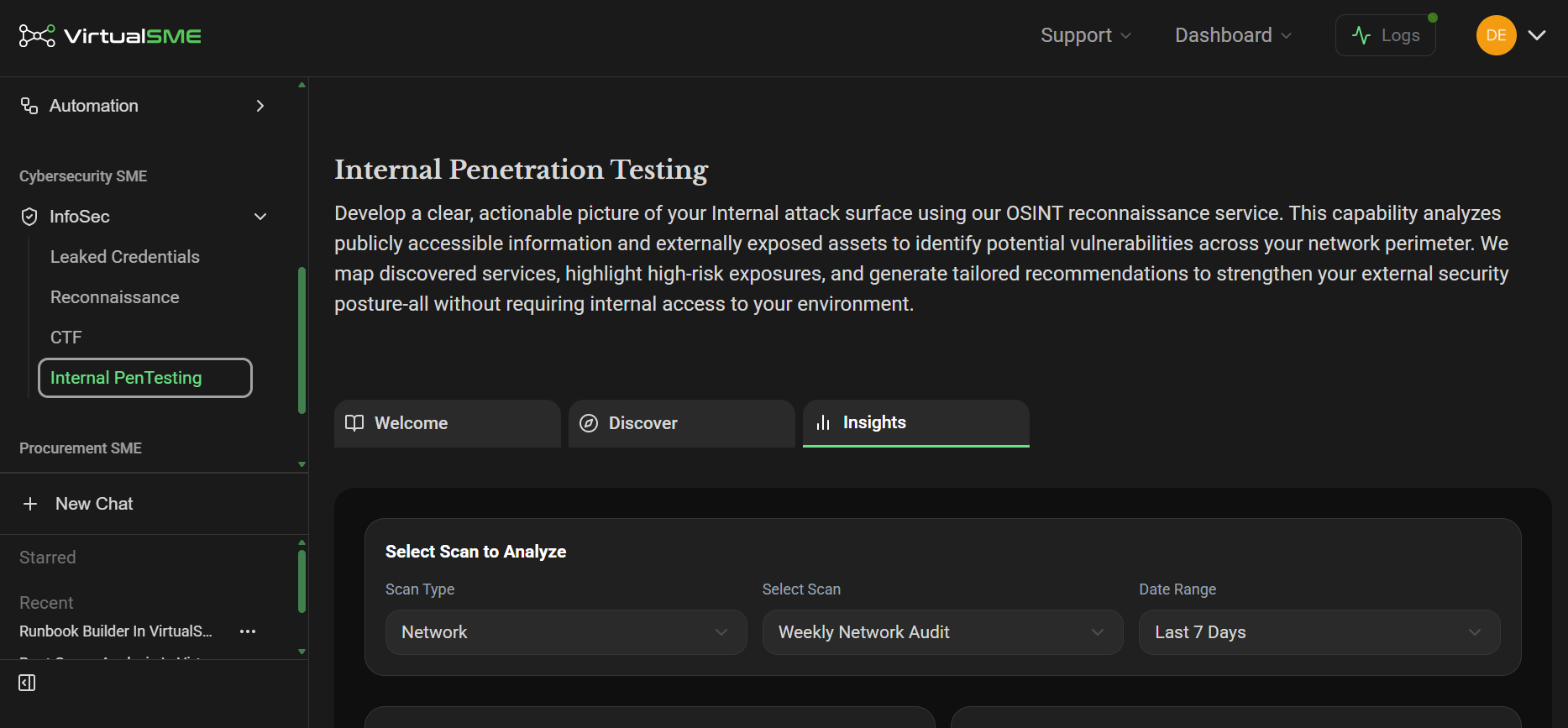Click the Automation workflow icon

tap(29, 106)
